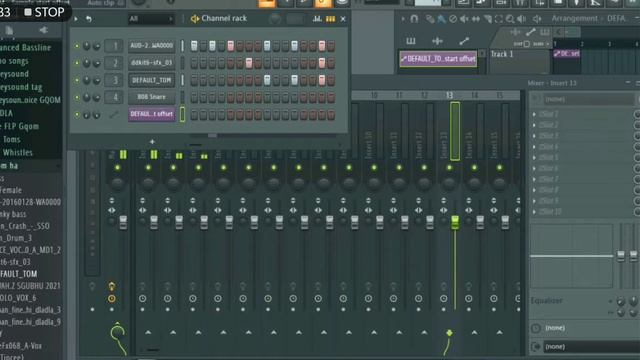Toggle the first step of the 808 Snare row

click(x=194, y=97)
